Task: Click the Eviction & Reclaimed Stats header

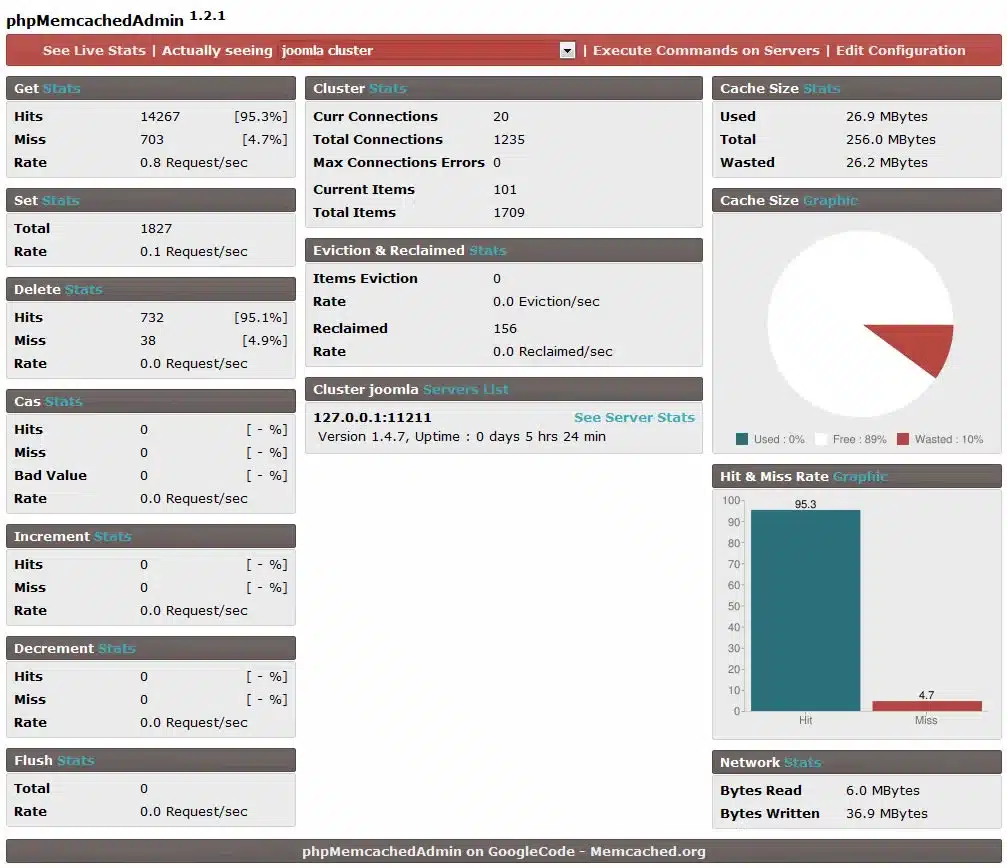Action: 503,250
